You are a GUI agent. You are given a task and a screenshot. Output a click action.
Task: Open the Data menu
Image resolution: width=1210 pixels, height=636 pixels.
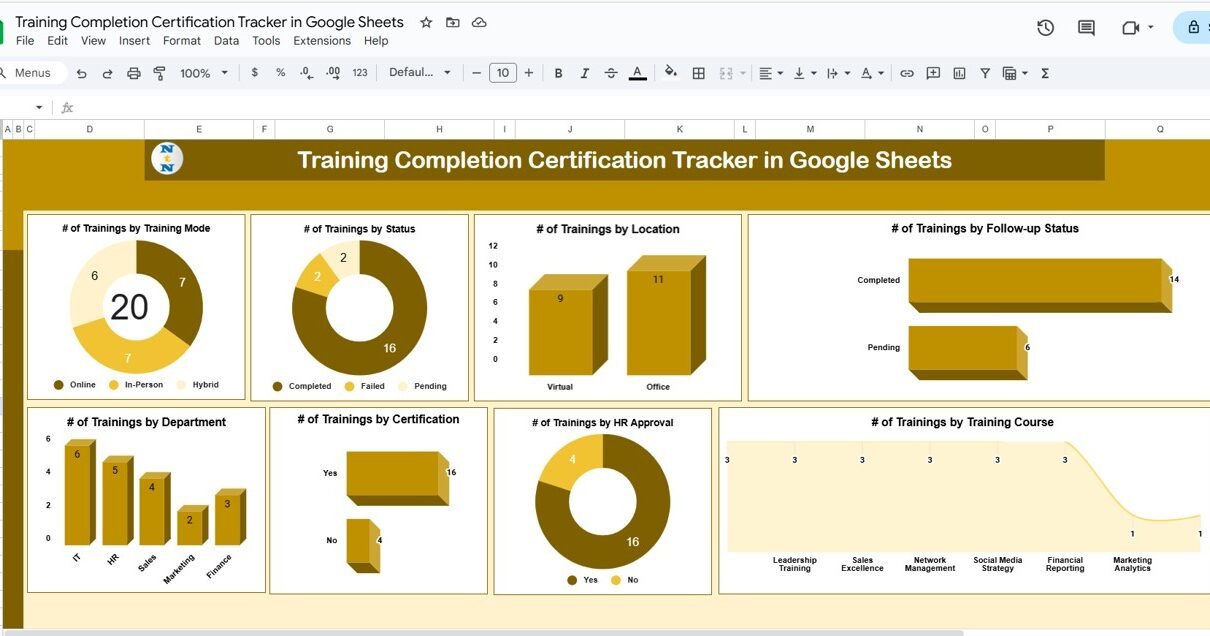coord(226,41)
